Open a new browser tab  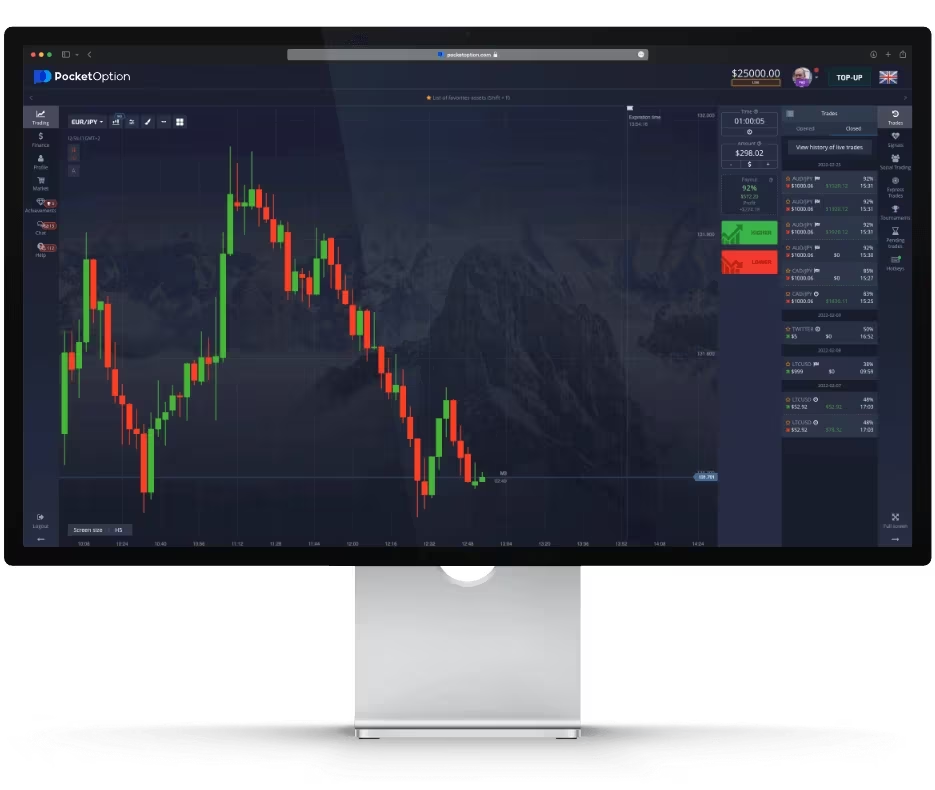[888, 54]
